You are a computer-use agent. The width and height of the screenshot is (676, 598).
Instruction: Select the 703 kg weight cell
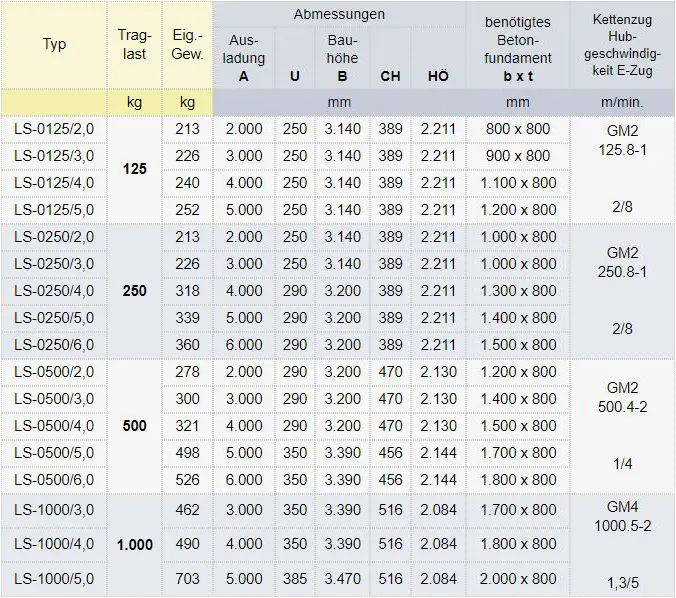click(x=188, y=578)
